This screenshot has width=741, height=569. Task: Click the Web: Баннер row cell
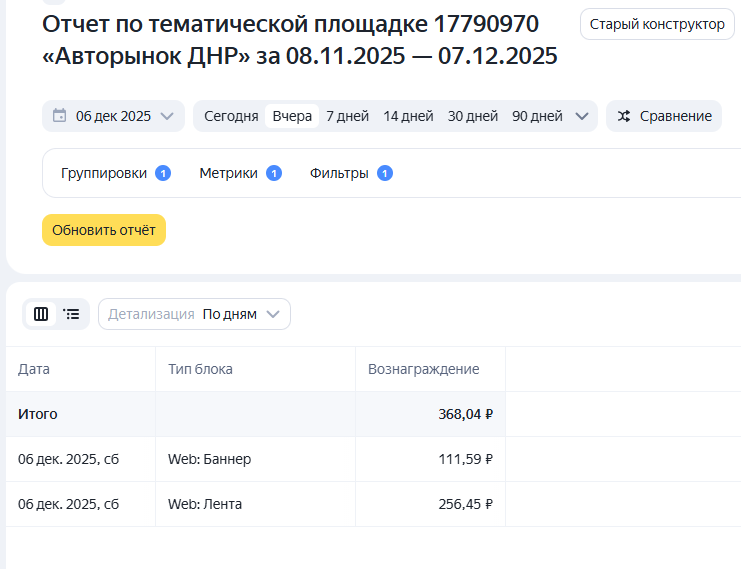[210, 459]
